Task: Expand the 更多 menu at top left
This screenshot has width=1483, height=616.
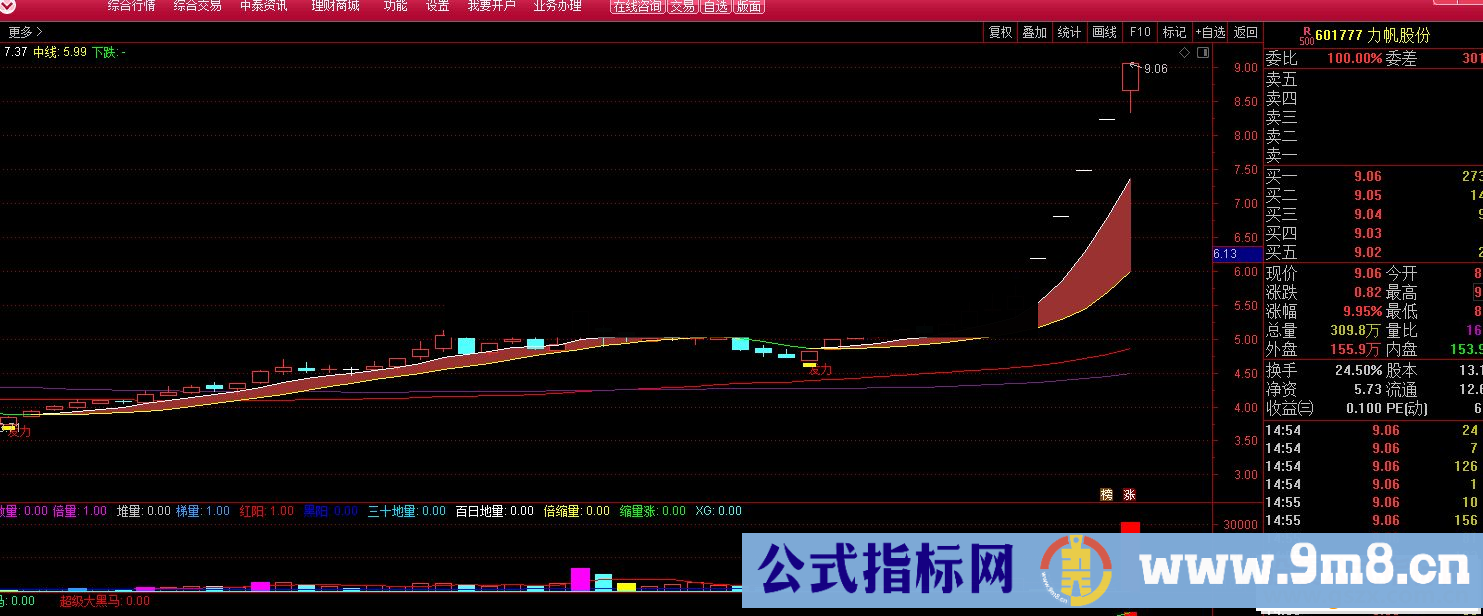Action: [20, 32]
